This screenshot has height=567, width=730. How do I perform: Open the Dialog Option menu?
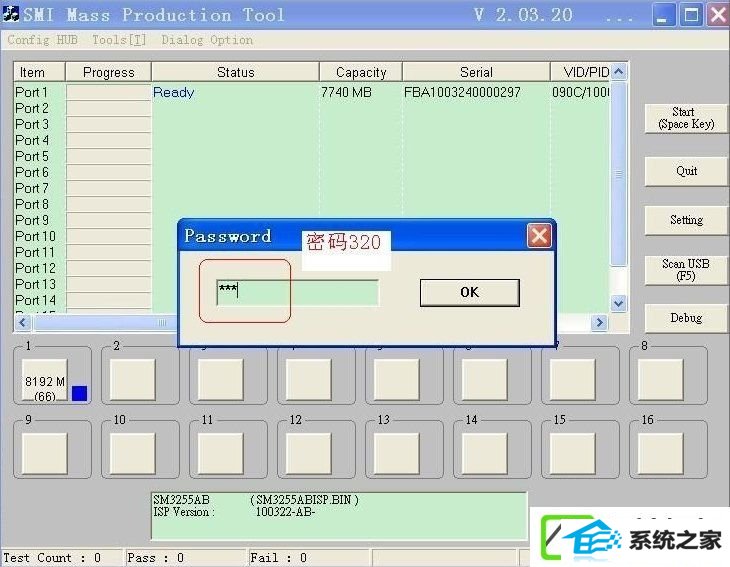207,40
